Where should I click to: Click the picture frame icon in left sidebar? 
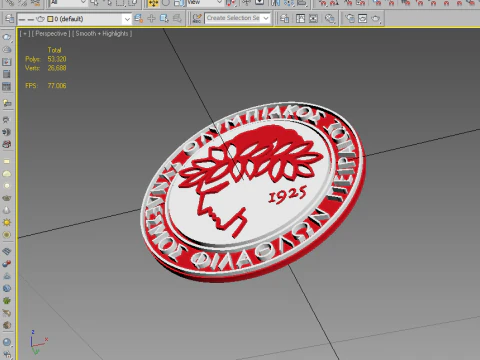pyautogui.click(x=7, y=62)
